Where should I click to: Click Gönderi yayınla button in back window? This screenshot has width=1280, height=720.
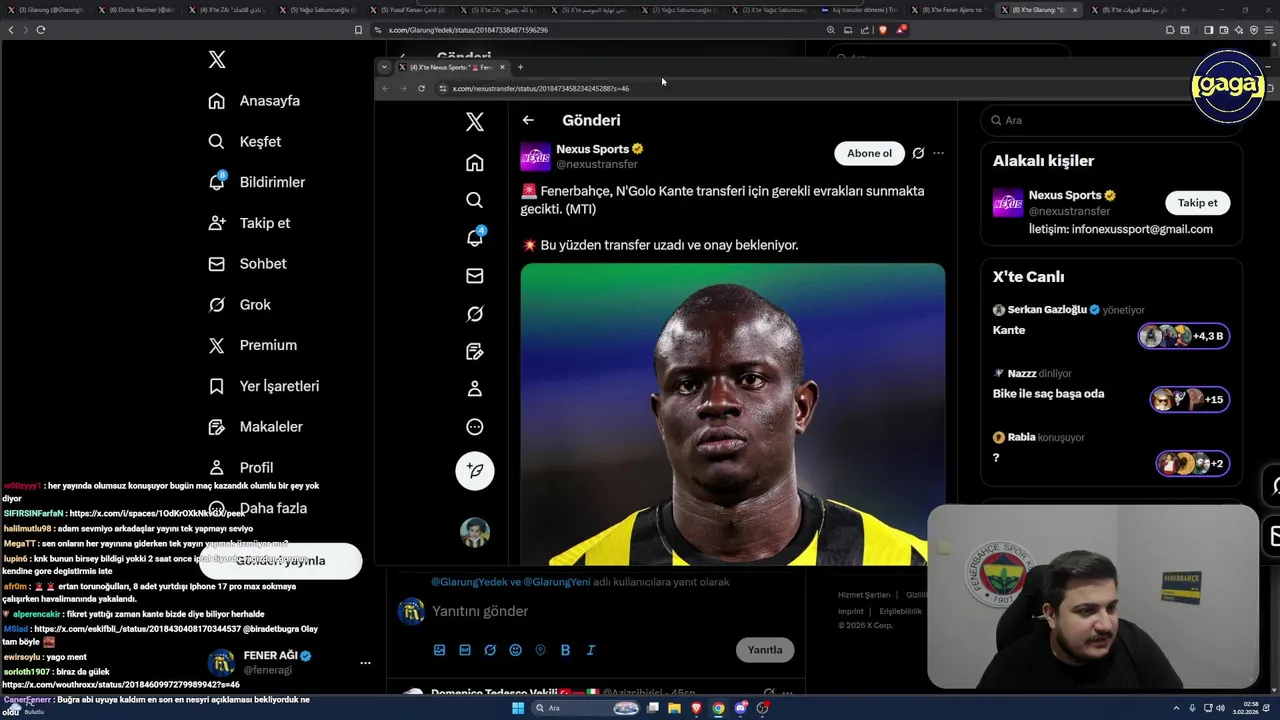click(x=280, y=561)
